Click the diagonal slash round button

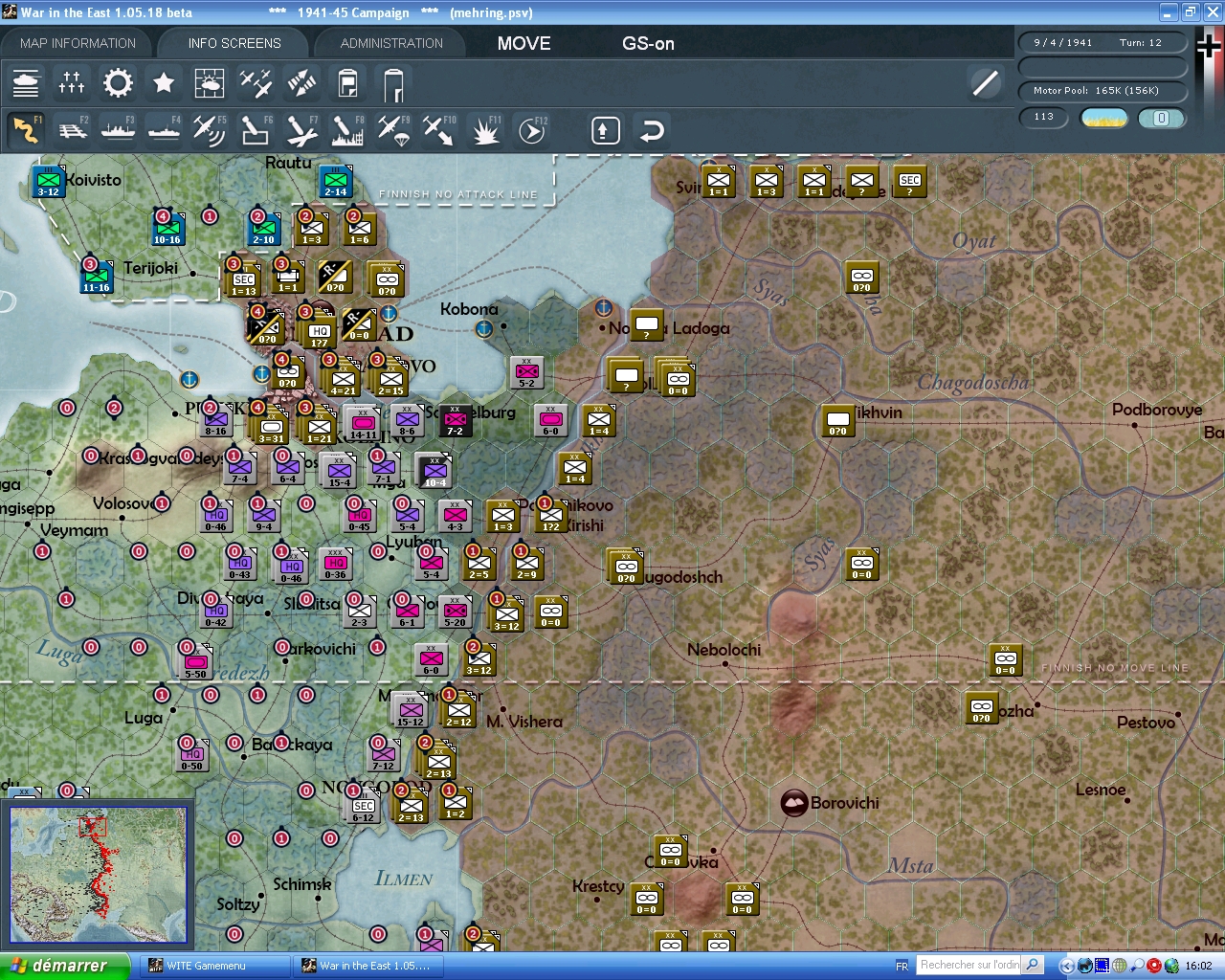(985, 83)
